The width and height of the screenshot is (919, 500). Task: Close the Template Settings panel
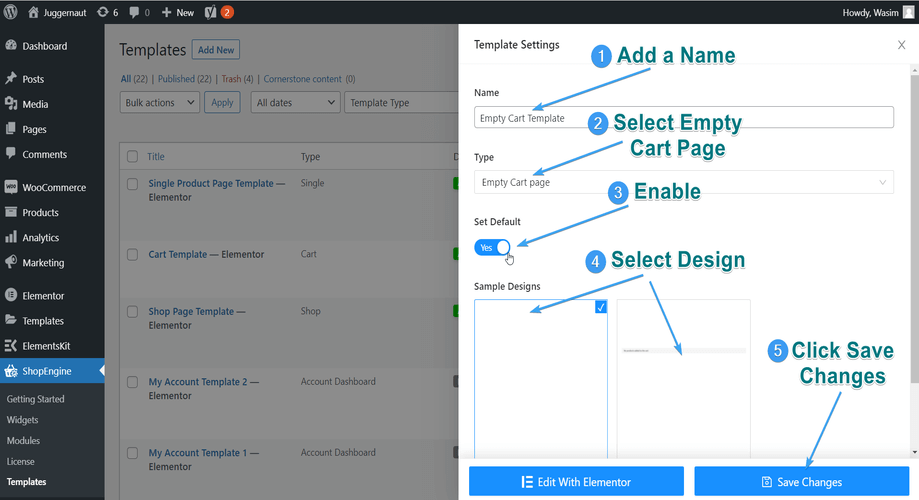click(901, 45)
